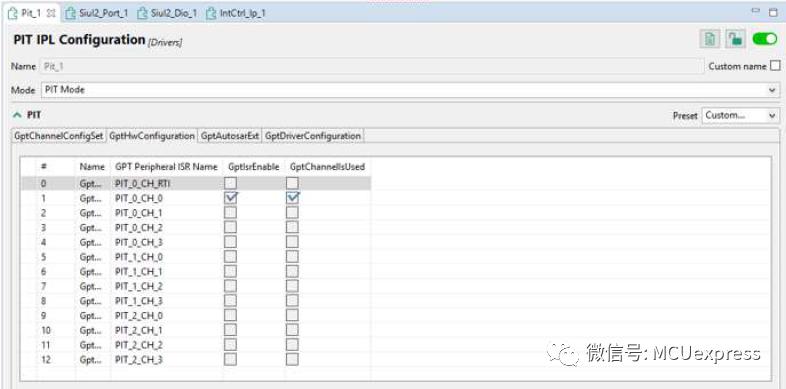This screenshot has height=389, width=786.
Task: Select the PIT_2_CH_3 cell
Action: (x=139, y=360)
